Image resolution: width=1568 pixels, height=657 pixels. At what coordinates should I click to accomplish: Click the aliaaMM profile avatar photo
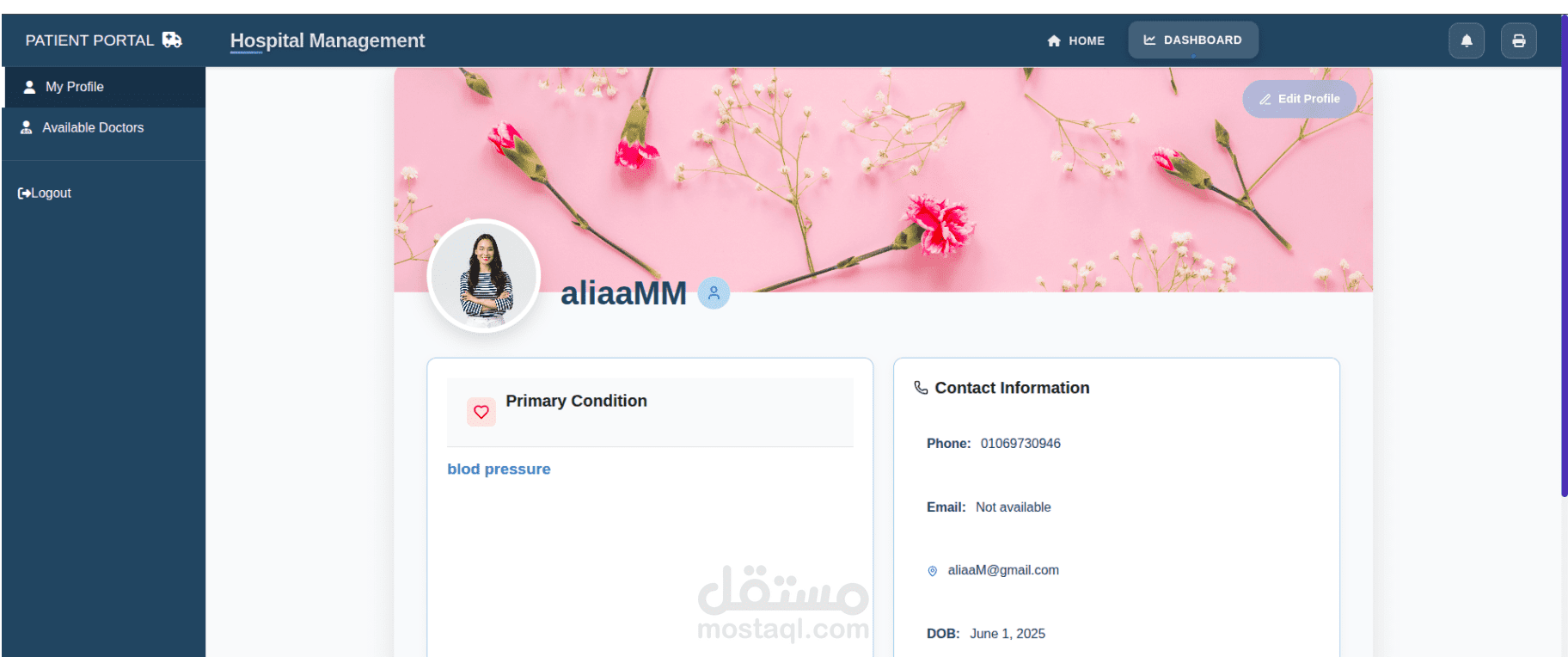pos(485,276)
